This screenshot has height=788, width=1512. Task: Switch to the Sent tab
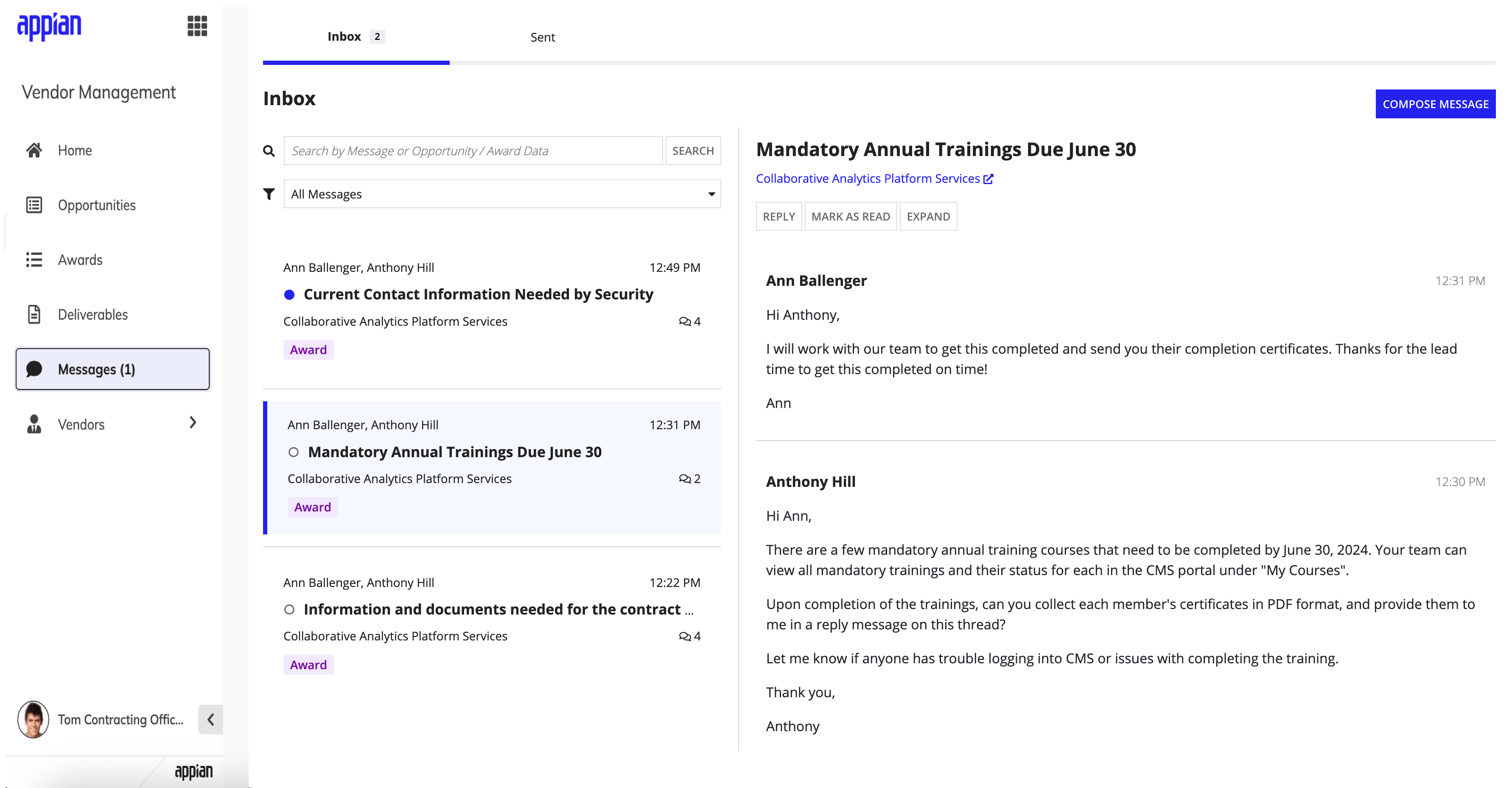coord(543,37)
